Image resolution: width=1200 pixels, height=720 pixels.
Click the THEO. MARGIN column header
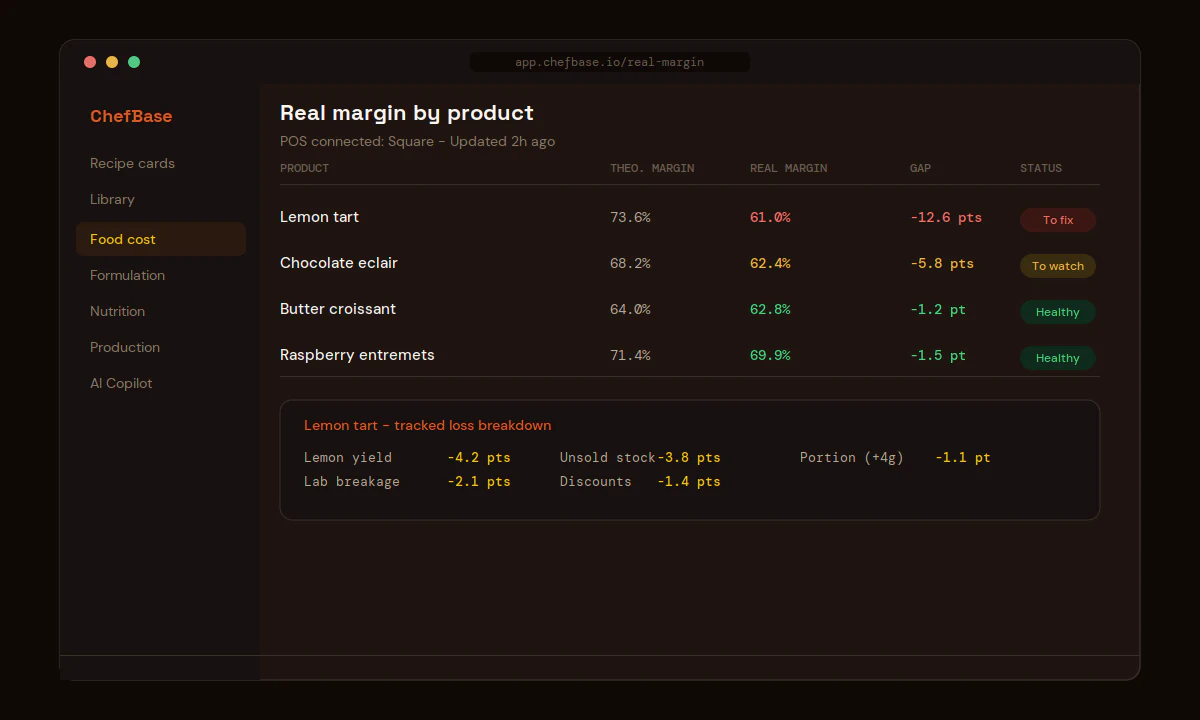click(652, 168)
